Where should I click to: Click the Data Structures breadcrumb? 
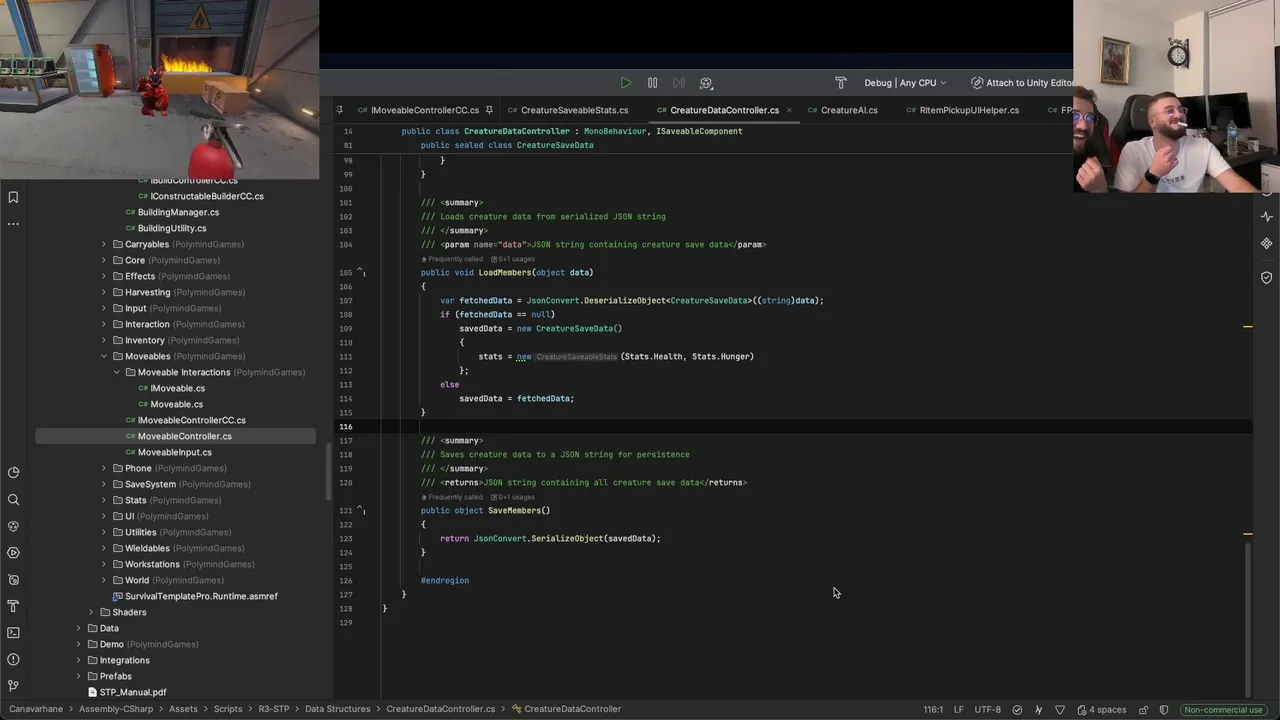click(337, 709)
